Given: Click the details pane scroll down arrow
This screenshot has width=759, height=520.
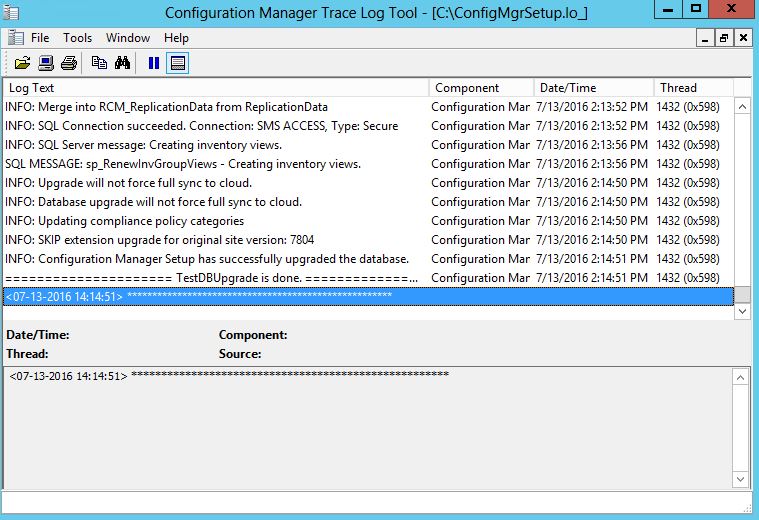Looking at the screenshot, I should point(741,478).
